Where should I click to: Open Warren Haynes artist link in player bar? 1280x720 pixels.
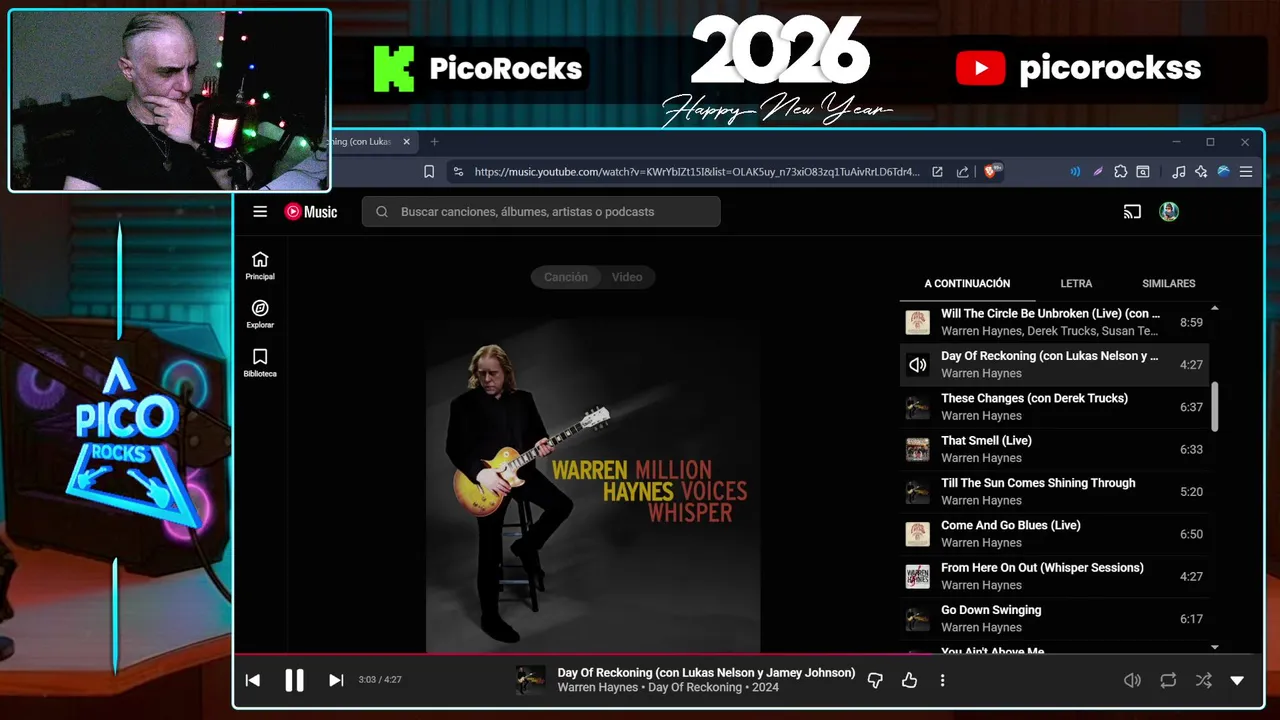[598, 688]
